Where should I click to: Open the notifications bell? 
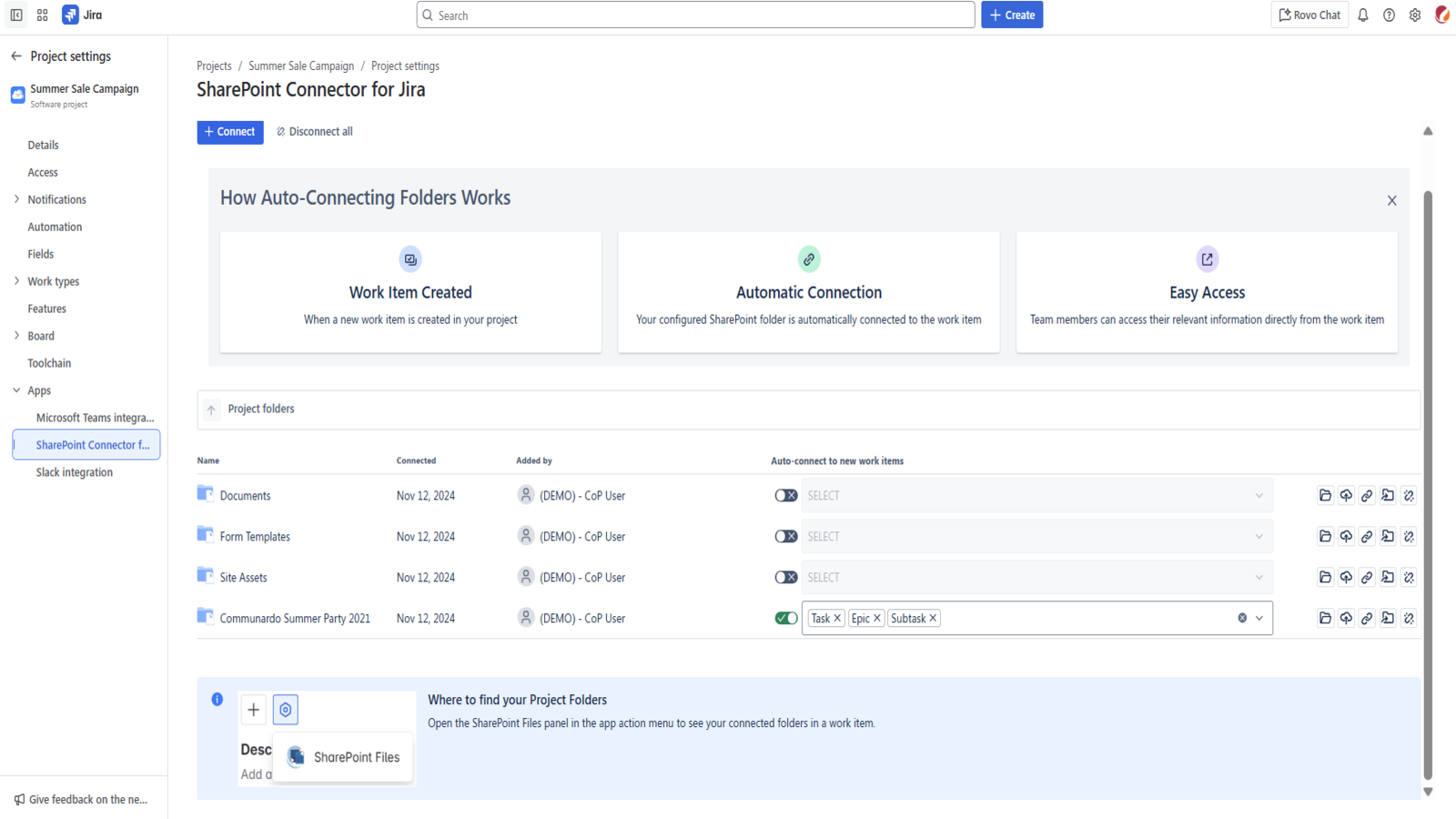1363,15
